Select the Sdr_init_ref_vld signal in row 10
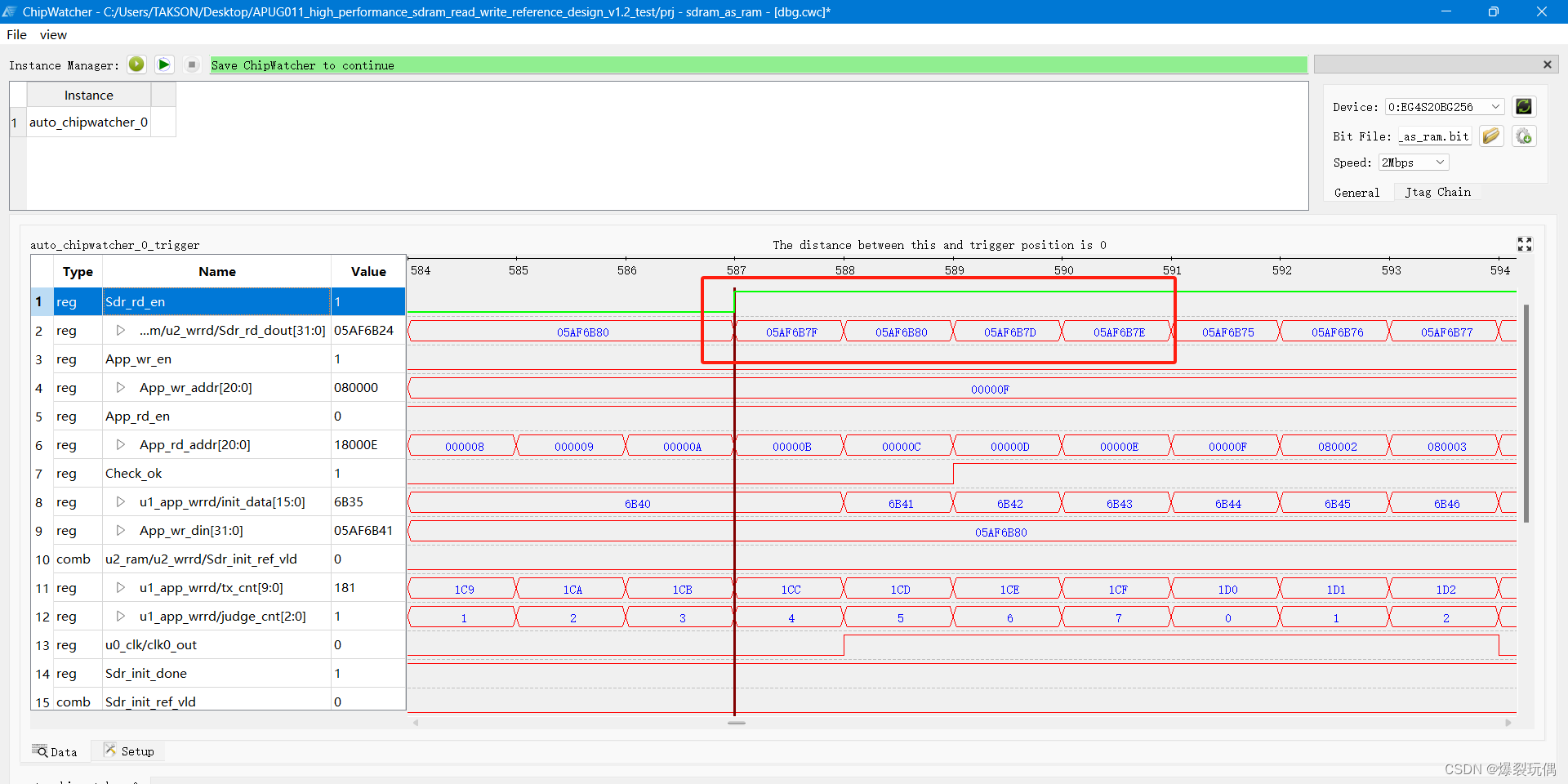The image size is (1568, 784). (218, 559)
